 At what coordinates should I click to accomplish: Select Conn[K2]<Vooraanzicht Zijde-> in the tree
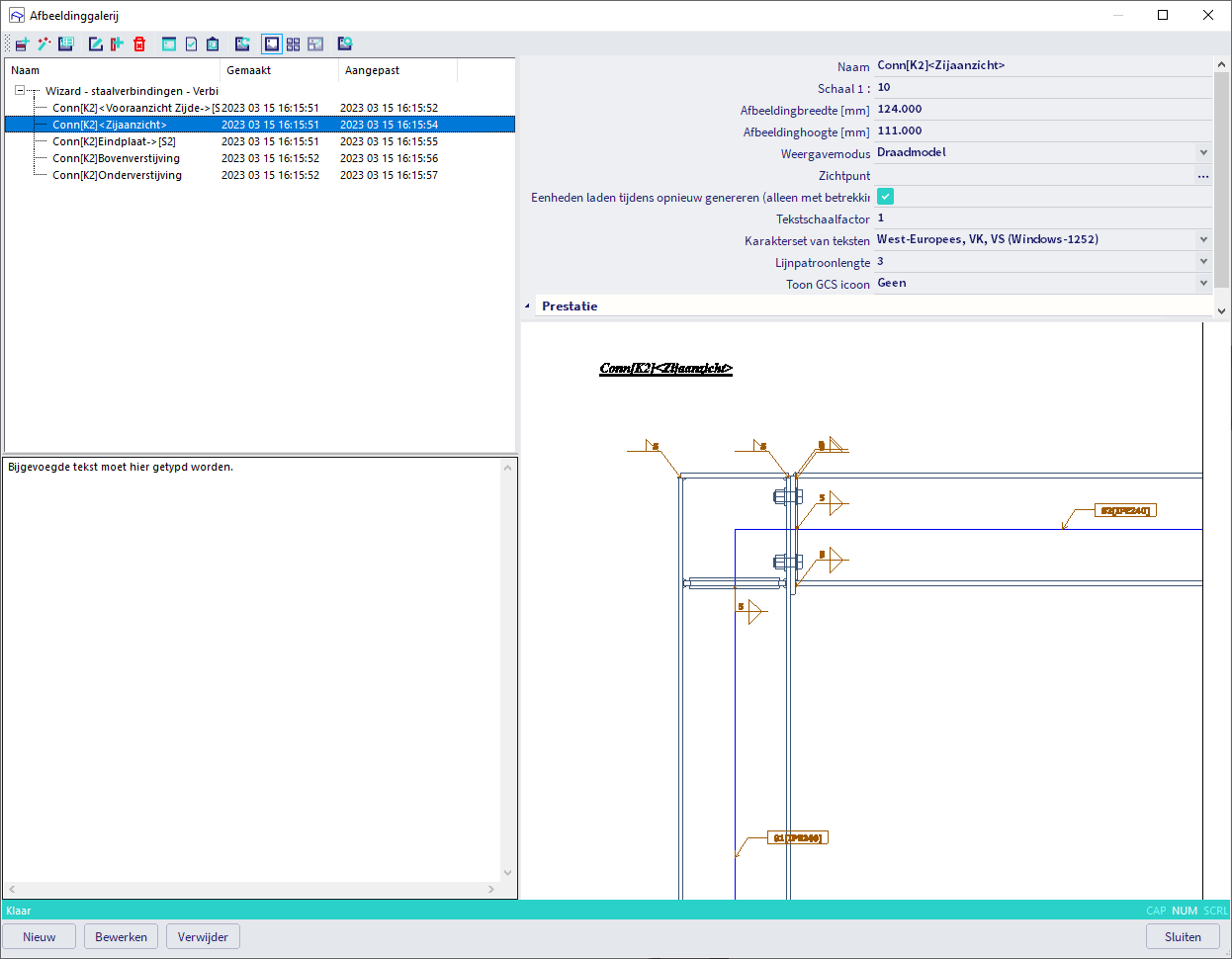click(135, 108)
